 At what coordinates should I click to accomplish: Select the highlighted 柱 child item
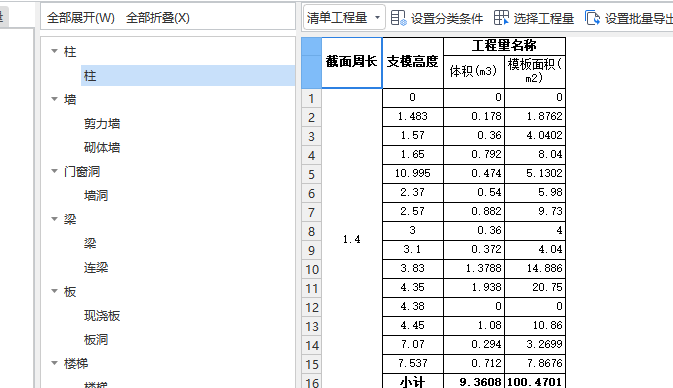[188, 76]
